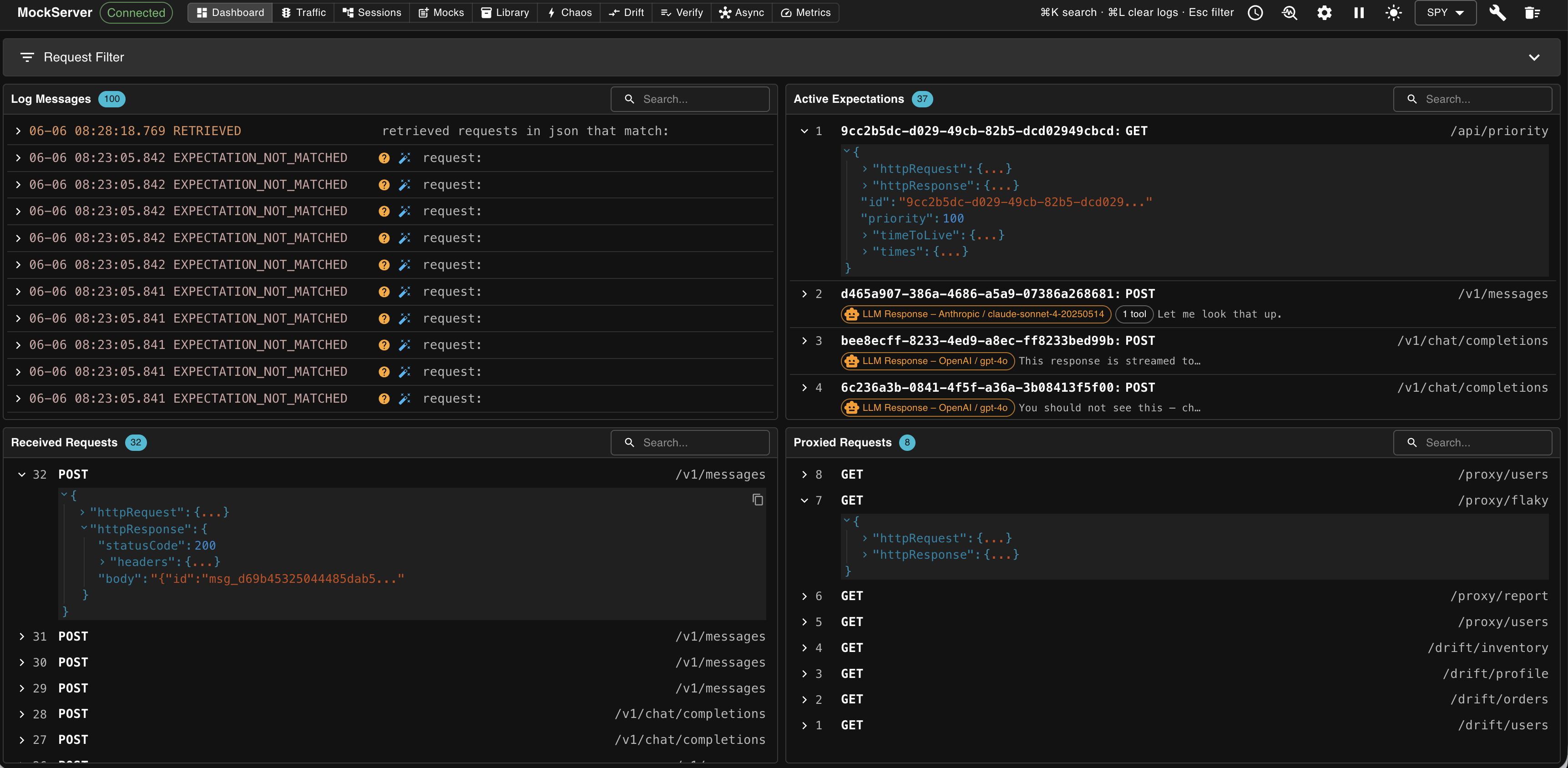Expand received request 31 POST
The width and height of the screenshot is (1568, 768).
pos(22,637)
